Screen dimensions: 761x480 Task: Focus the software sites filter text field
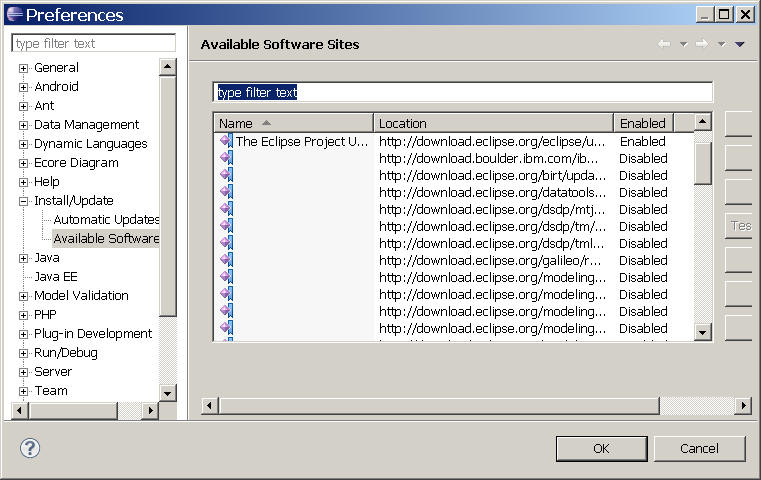pos(463,92)
